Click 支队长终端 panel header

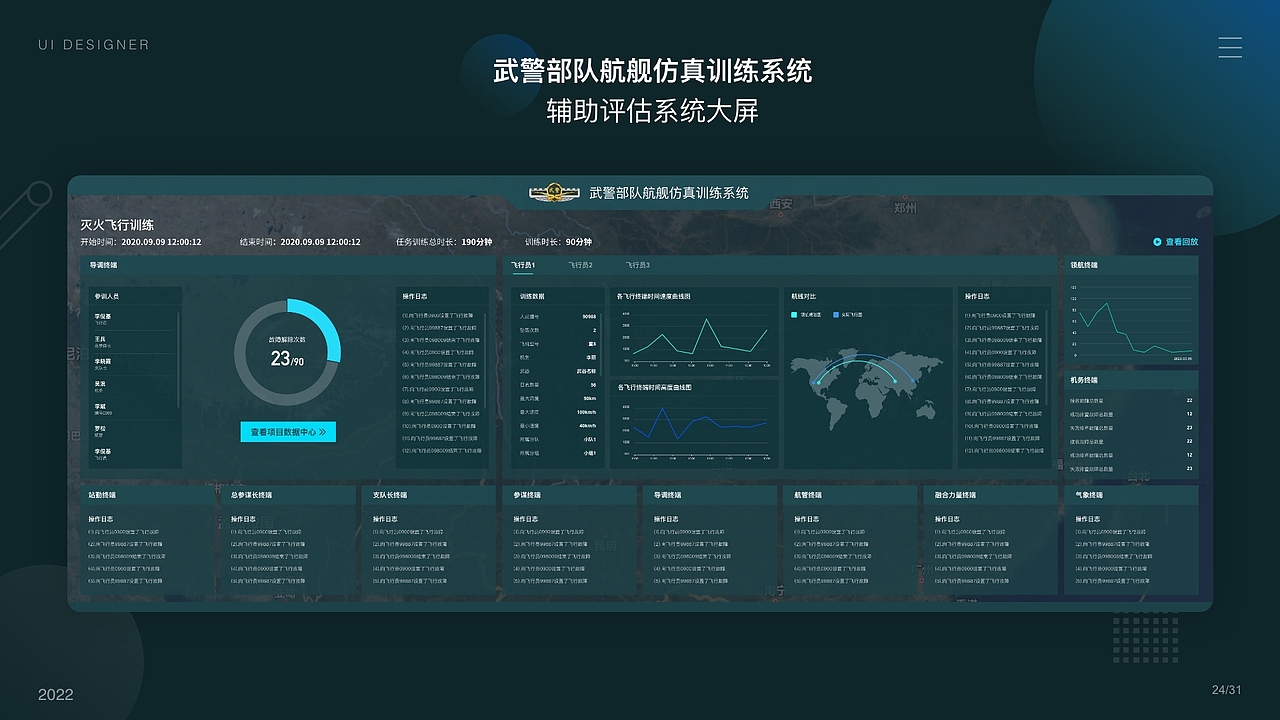point(429,495)
